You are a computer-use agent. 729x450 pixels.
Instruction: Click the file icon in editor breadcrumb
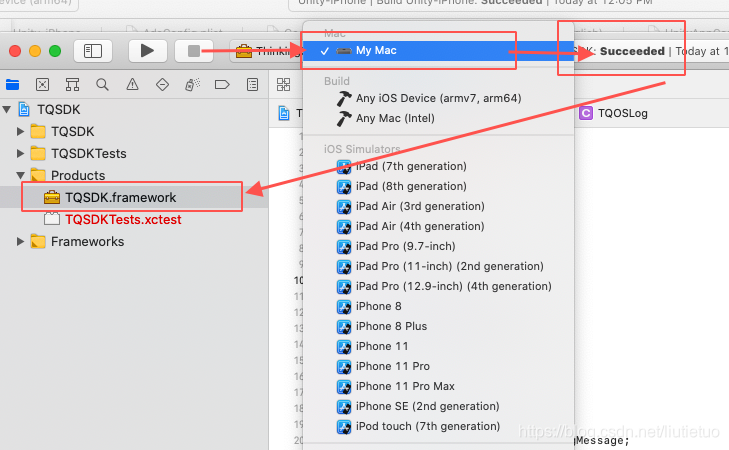(284, 113)
